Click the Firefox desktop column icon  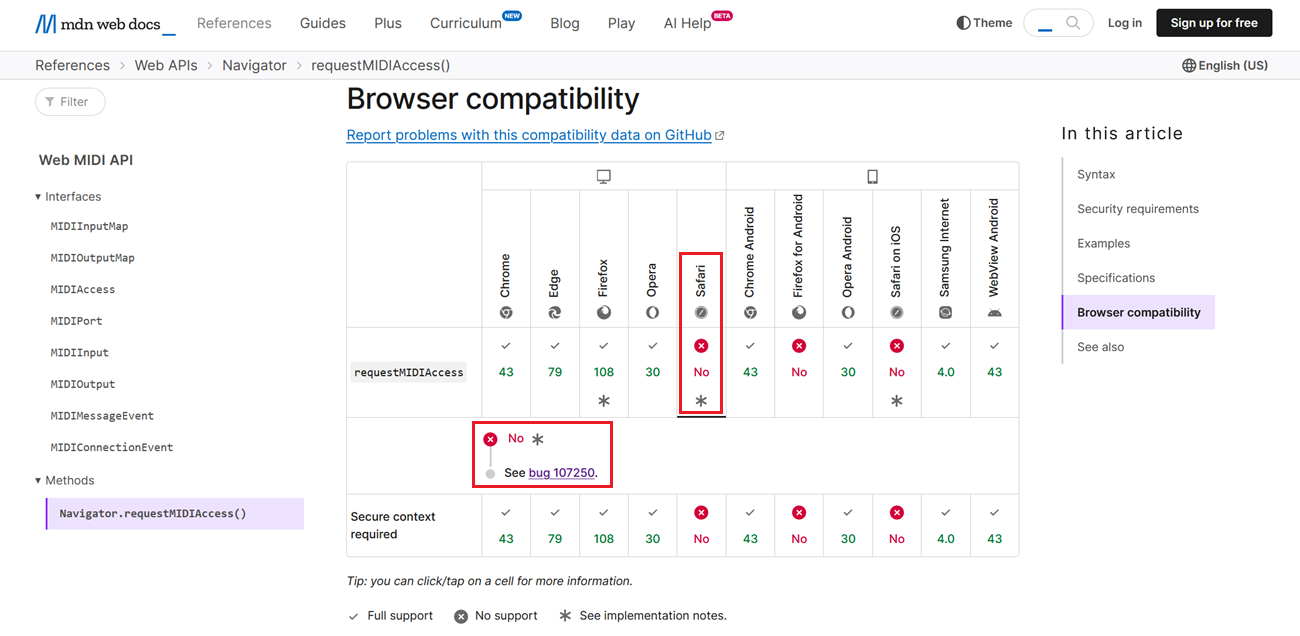[604, 312]
